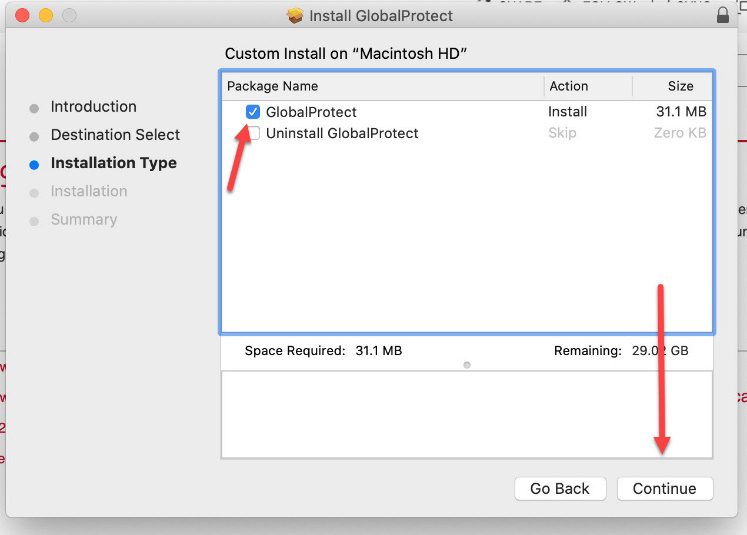
Task: Click the Skip action cell
Action: coord(562,133)
